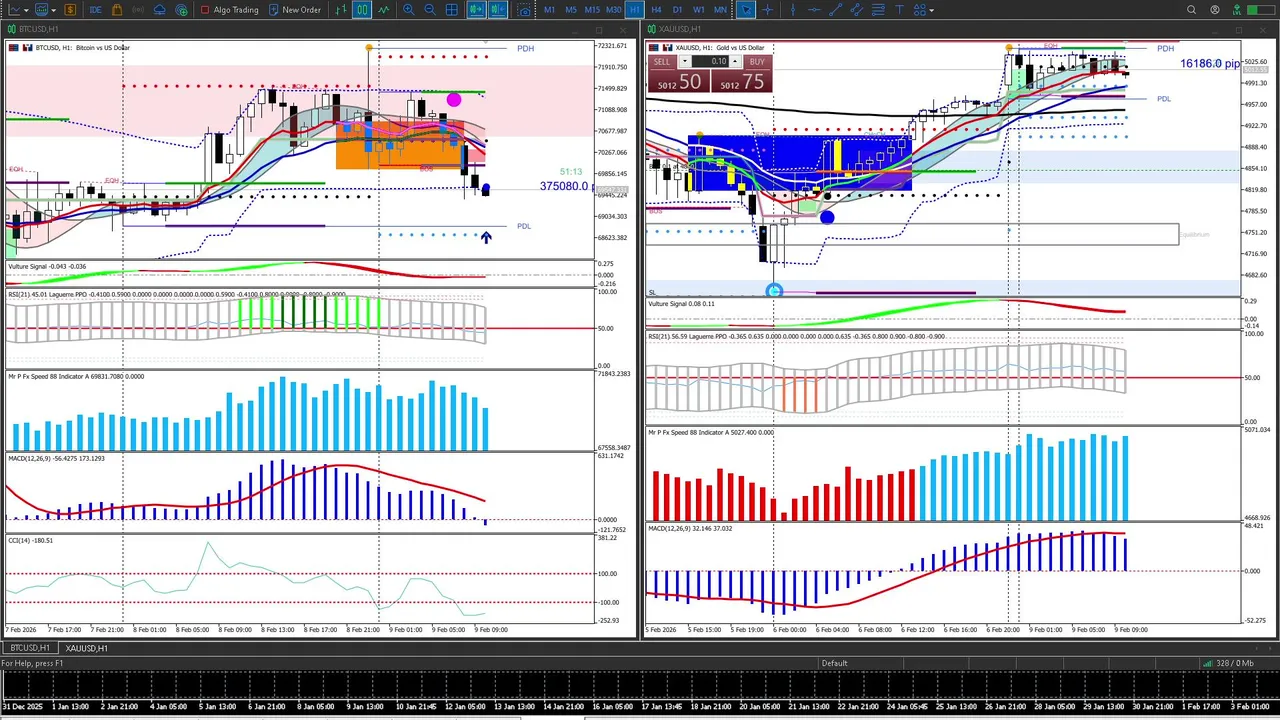The height and width of the screenshot is (720, 1280).
Task: Activate the XAUUSD,H1 window title bar
Action: tap(960, 29)
